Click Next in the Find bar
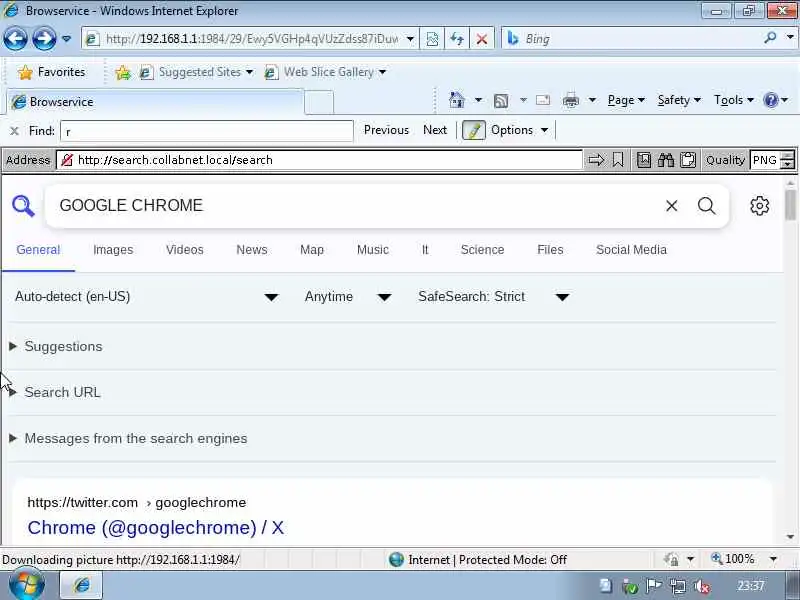The width and height of the screenshot is (800, 600). (x=435, y=130)
